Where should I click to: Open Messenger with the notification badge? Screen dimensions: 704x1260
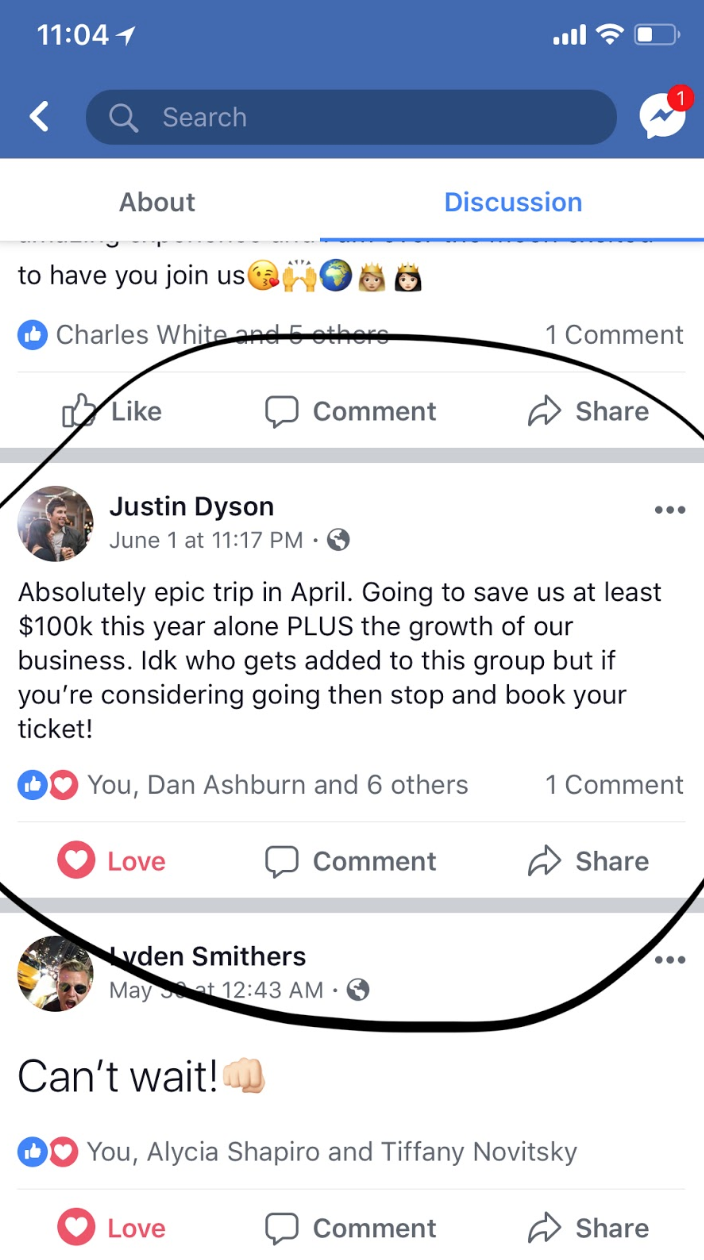coord(664,117)
